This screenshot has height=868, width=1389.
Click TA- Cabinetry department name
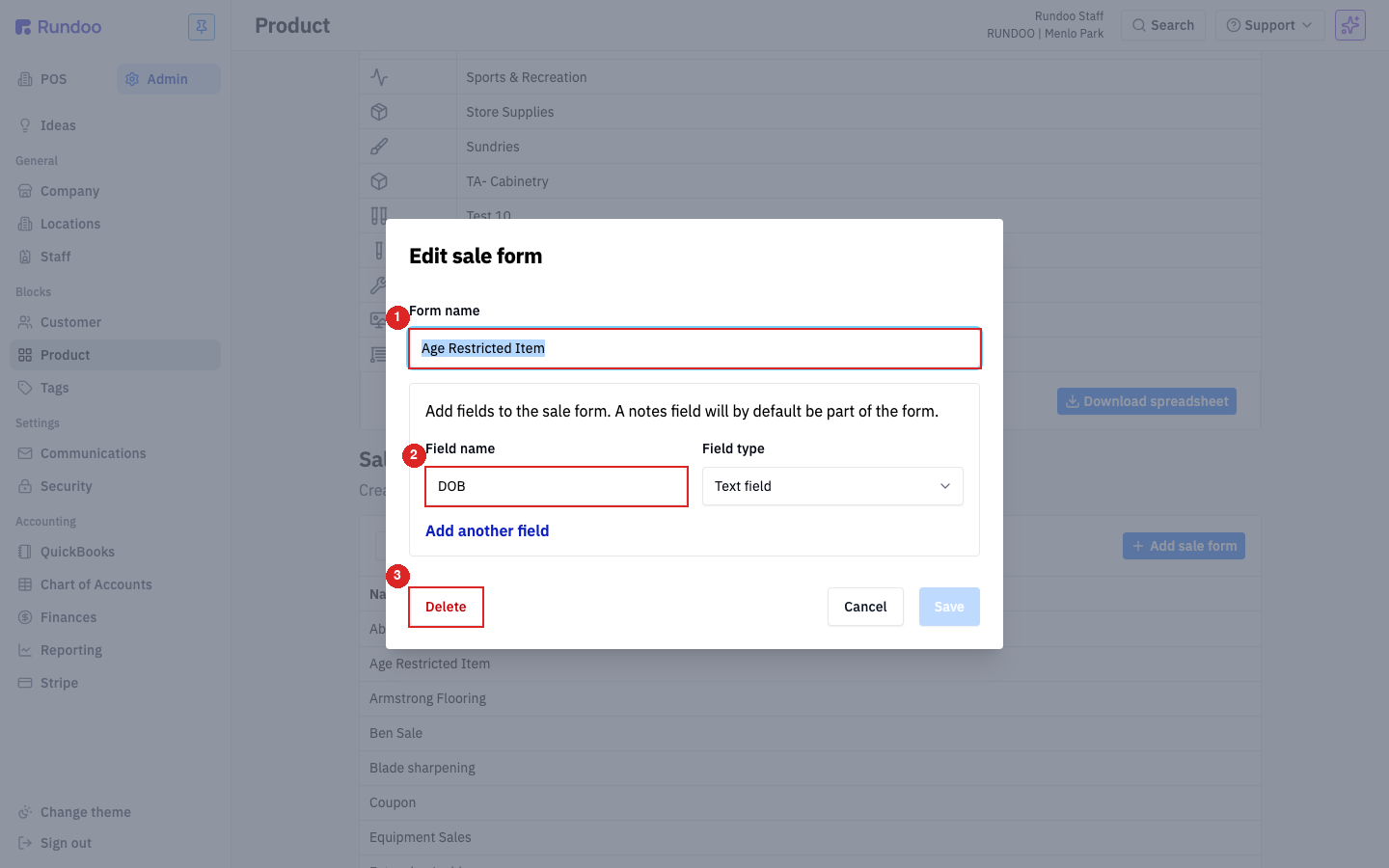click(507, 181)
